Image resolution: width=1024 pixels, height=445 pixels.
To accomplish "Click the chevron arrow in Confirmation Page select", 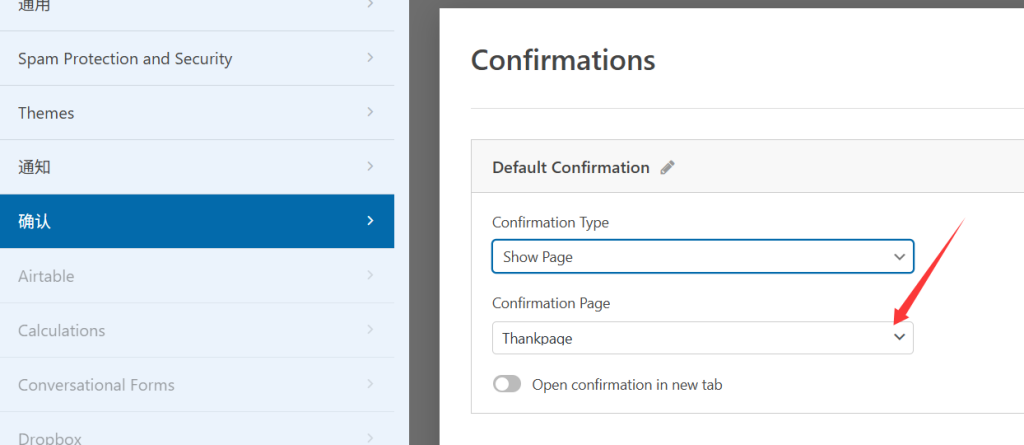I will [x=899, y=338].
